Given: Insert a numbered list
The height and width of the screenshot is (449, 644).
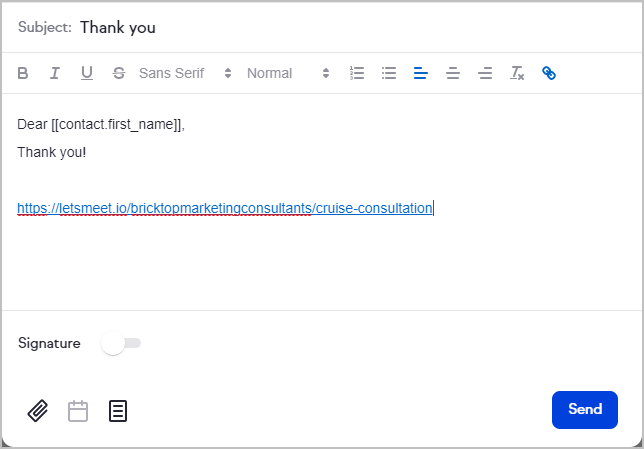Looking at the screenshot, I should (x=357, y=73).
